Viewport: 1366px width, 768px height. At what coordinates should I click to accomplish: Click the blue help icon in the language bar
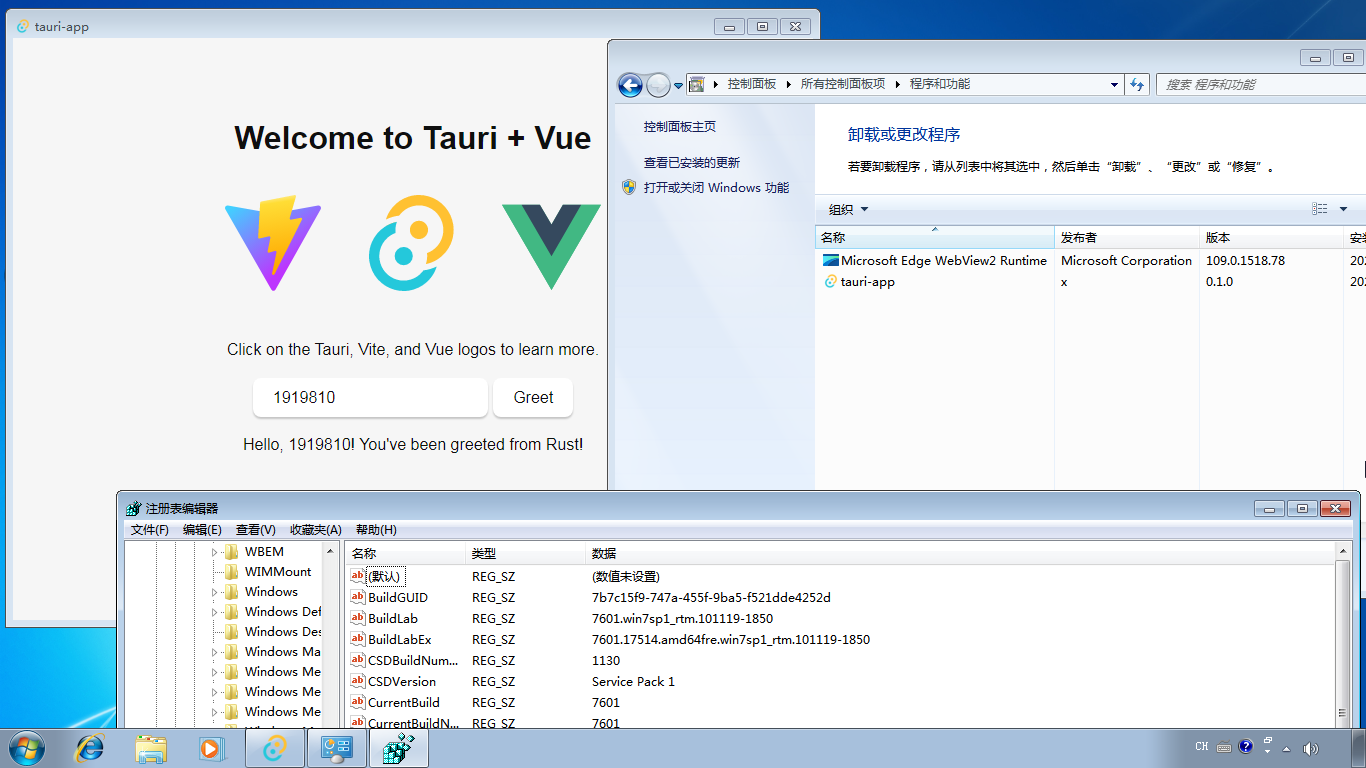[1246, 746]
